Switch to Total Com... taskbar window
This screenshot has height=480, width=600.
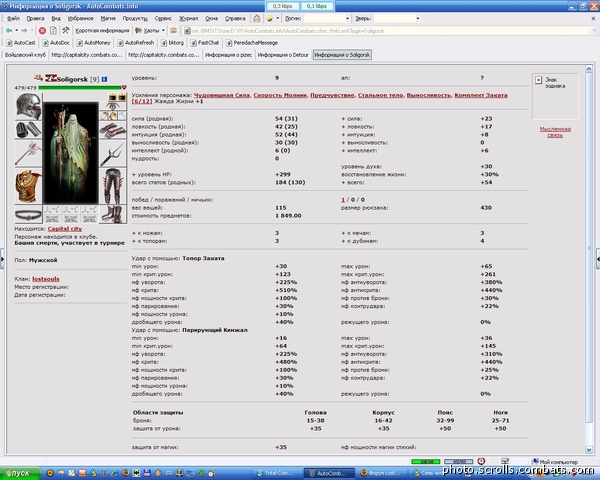pyautogui.click(x=277, y=473)
